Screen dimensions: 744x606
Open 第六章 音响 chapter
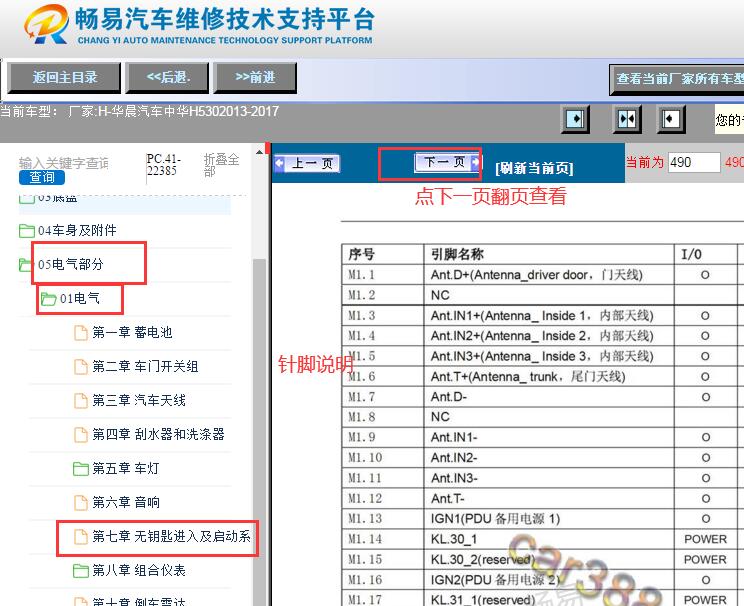pyautogui.click(x=126, y=502)
